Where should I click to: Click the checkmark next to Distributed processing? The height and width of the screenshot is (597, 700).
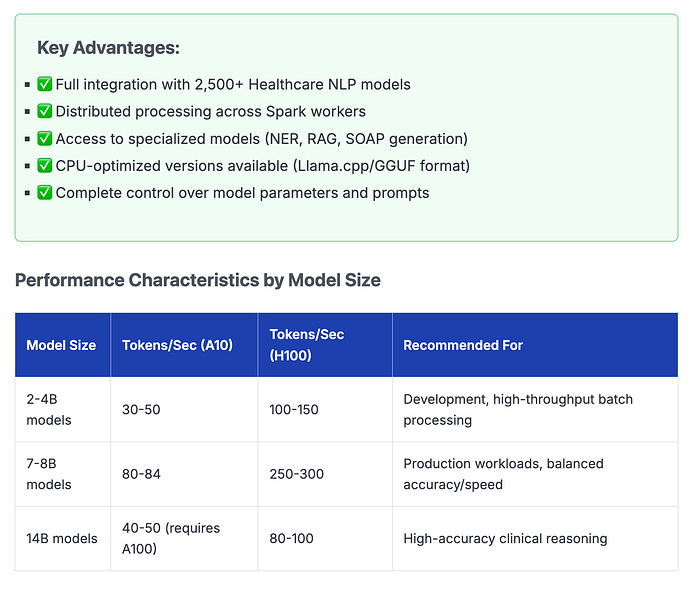(x=44, y=112)
